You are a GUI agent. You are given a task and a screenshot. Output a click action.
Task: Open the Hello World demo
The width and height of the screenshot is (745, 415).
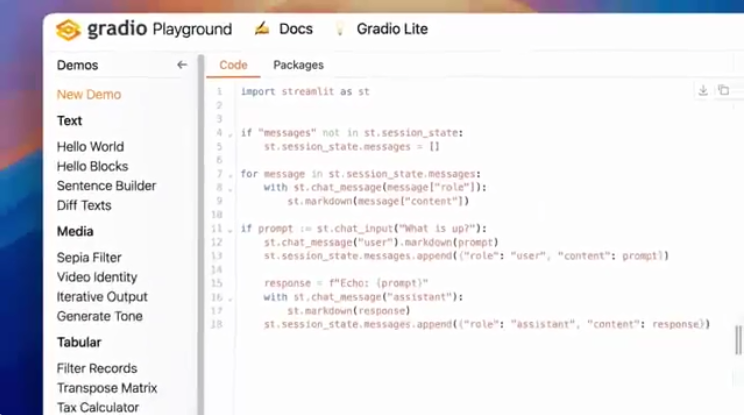90,146
